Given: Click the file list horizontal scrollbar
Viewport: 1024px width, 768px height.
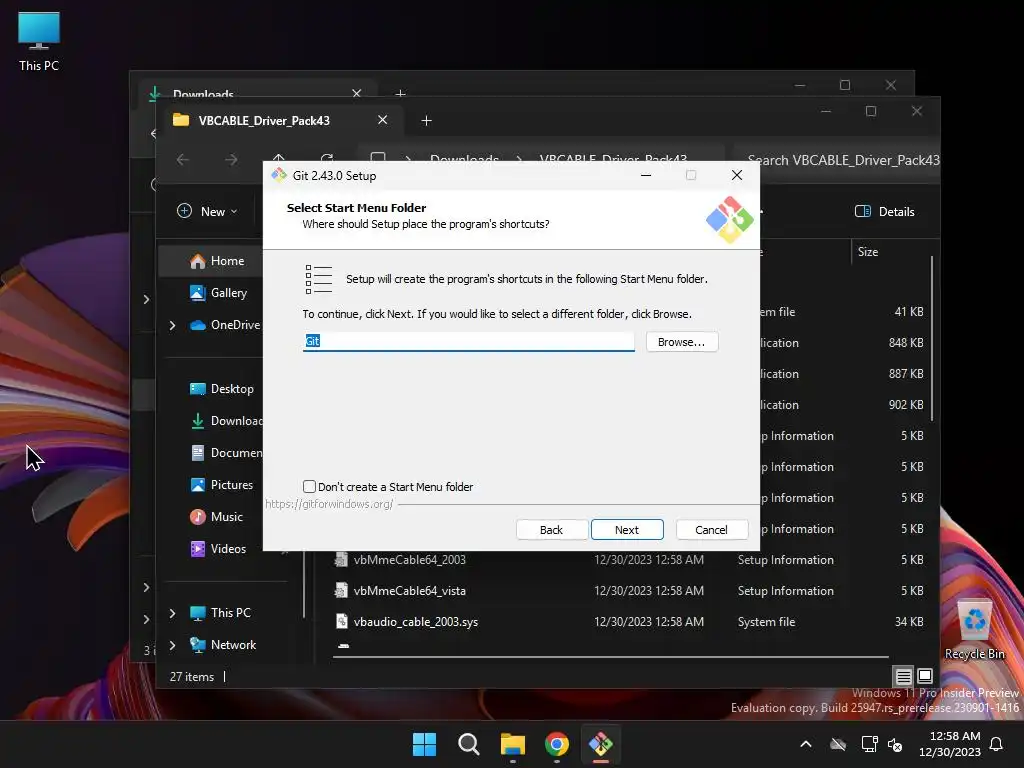Looking at the screenshot, I should click(x=611, y=656).
